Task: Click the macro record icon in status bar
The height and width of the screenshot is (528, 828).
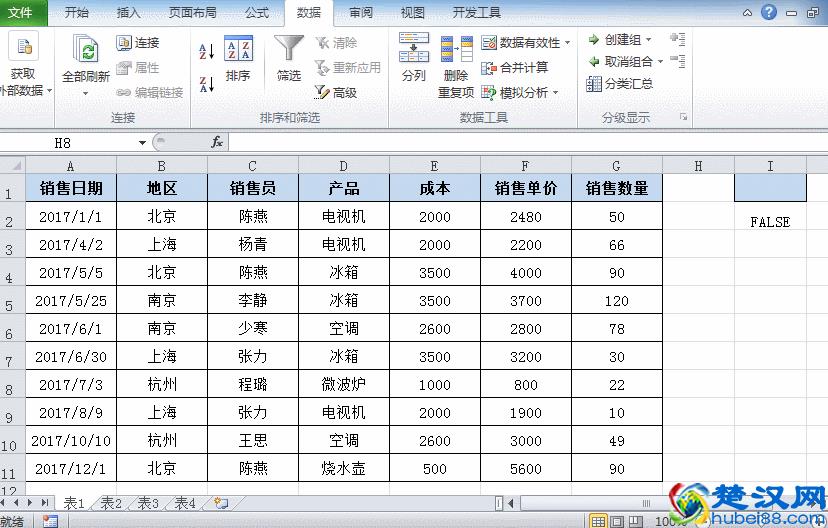Action: (50, 522)
